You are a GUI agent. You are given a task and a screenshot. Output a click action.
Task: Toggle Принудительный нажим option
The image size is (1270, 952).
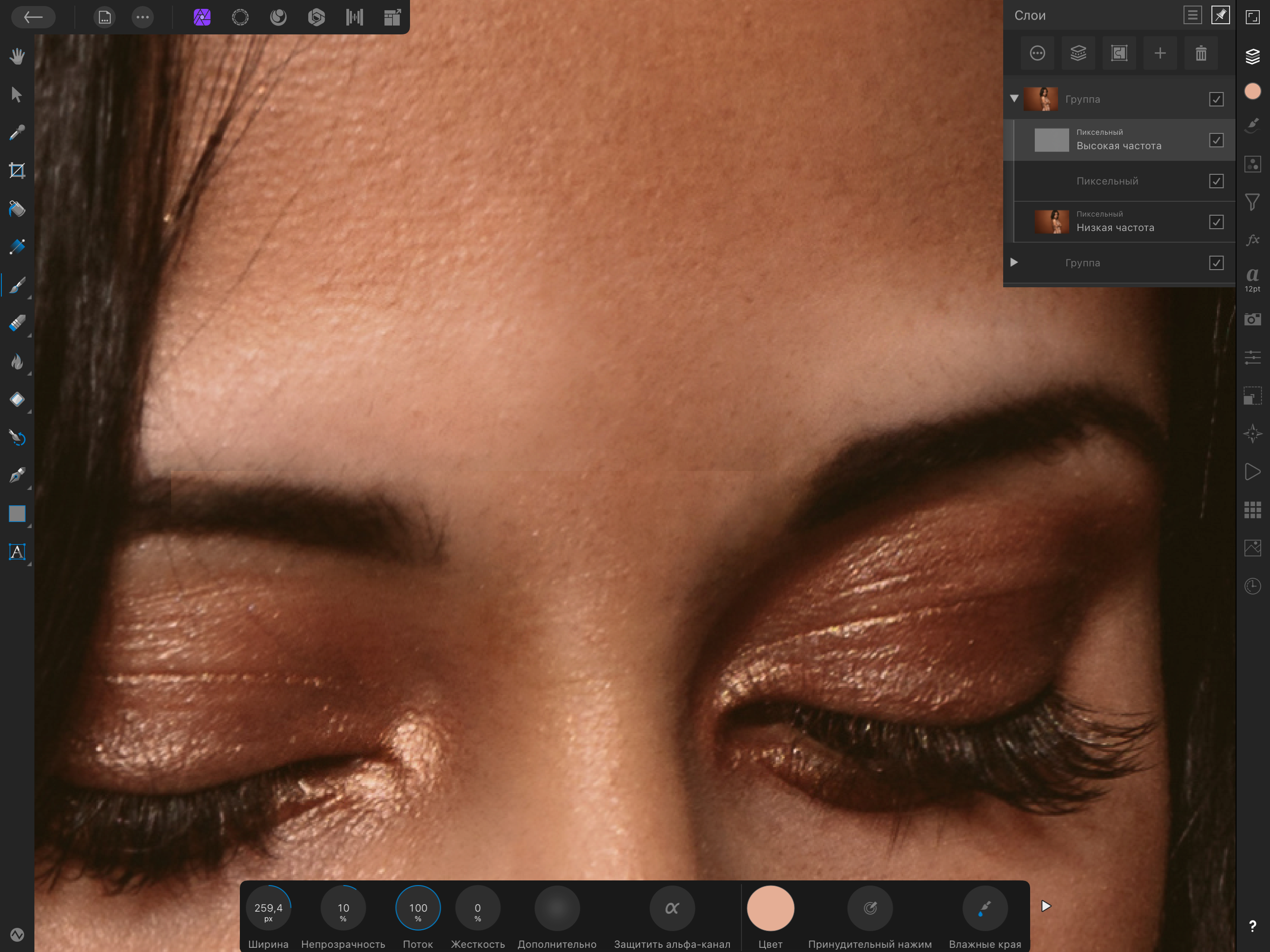coord(870,908)
